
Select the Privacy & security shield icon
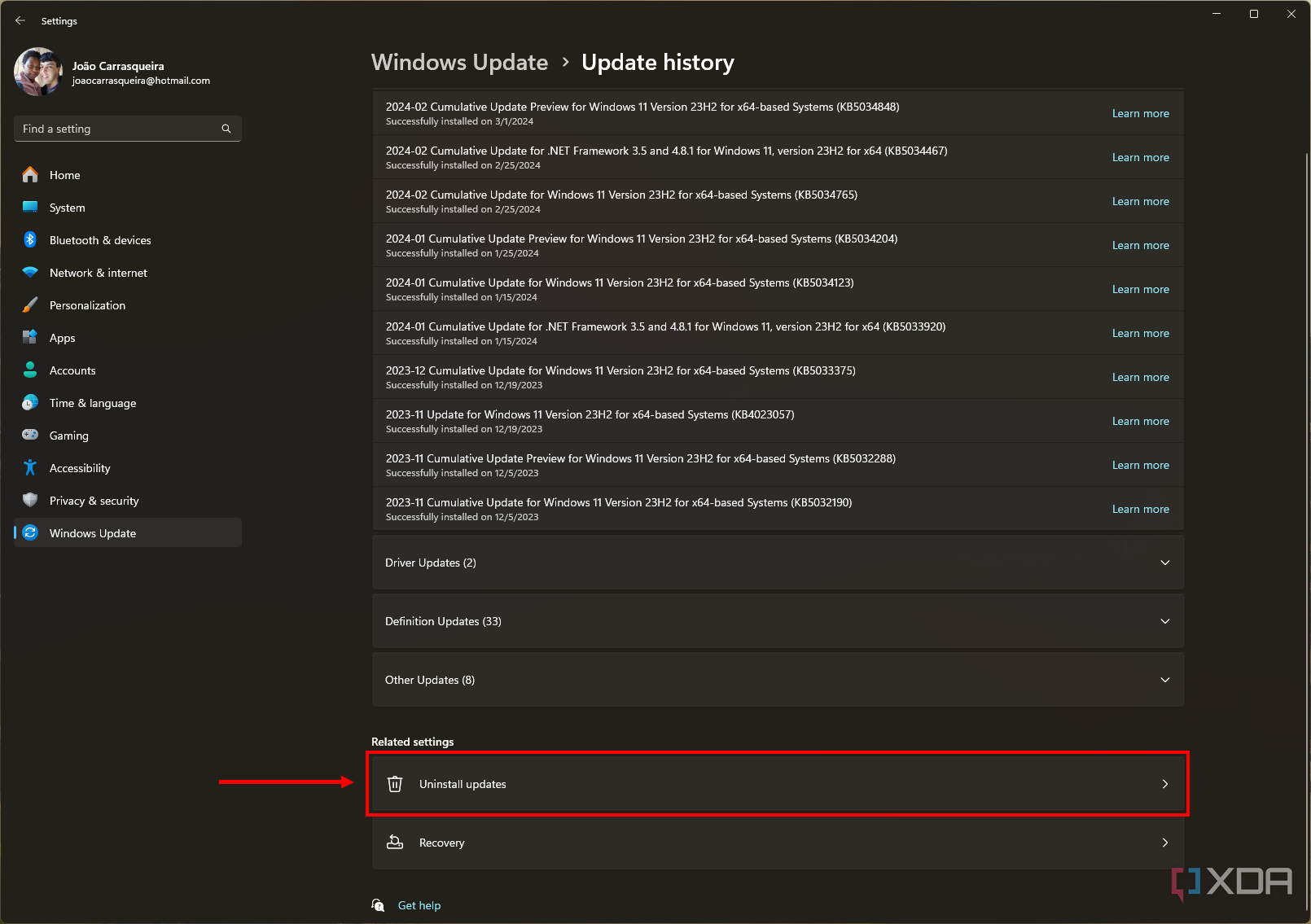(x=30, y=500)
